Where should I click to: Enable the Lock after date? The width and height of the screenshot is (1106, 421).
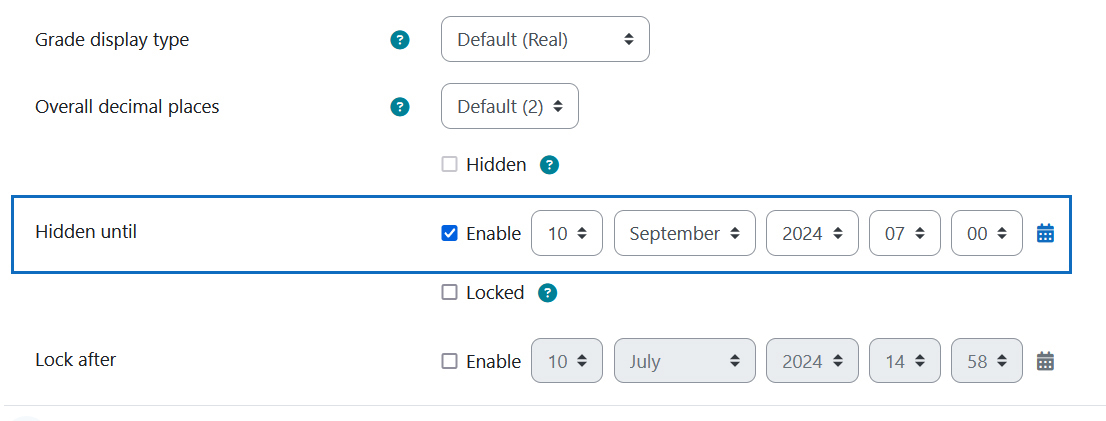(x=450, y=361)
